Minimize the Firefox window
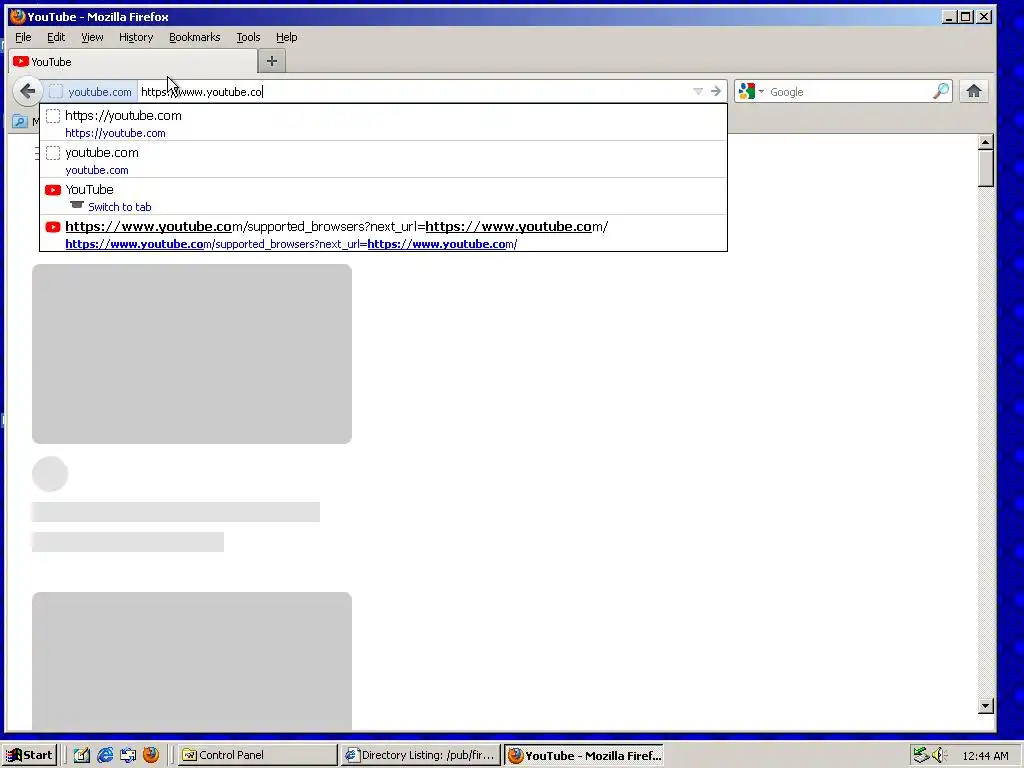1024x768 pixels. coord(949,16)
